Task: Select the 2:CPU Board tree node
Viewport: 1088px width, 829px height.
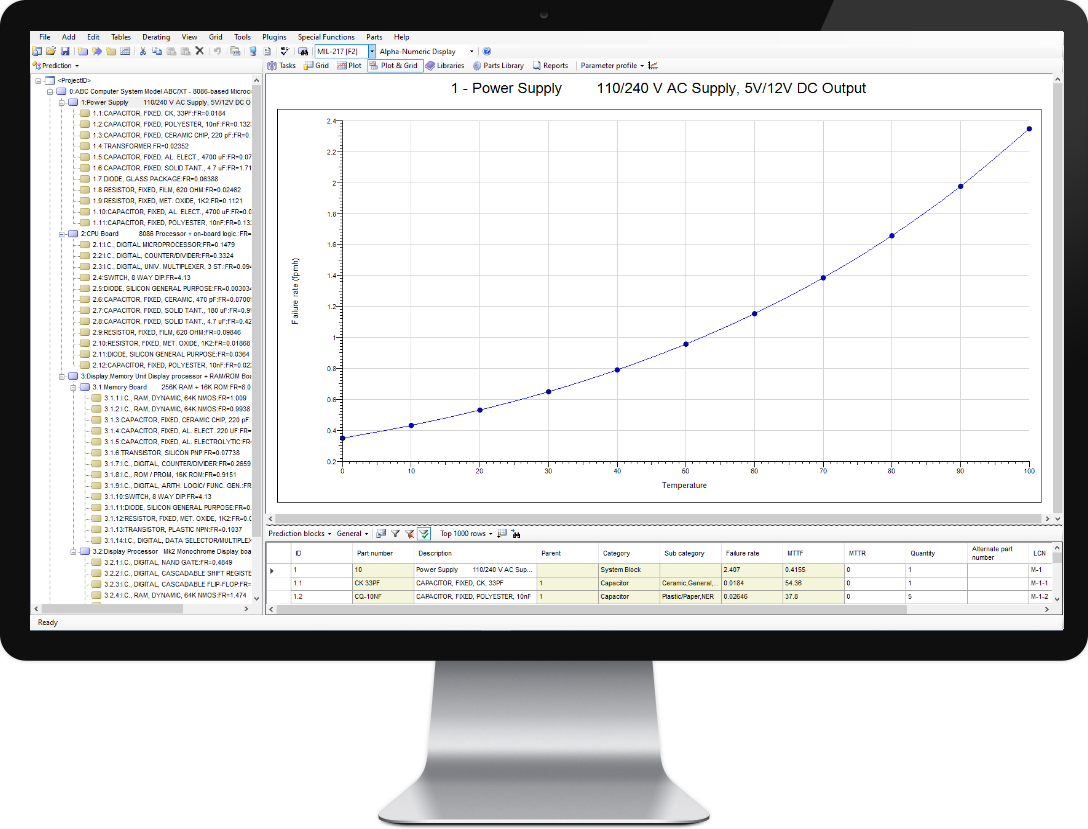Action: click(x=99, y=233)
